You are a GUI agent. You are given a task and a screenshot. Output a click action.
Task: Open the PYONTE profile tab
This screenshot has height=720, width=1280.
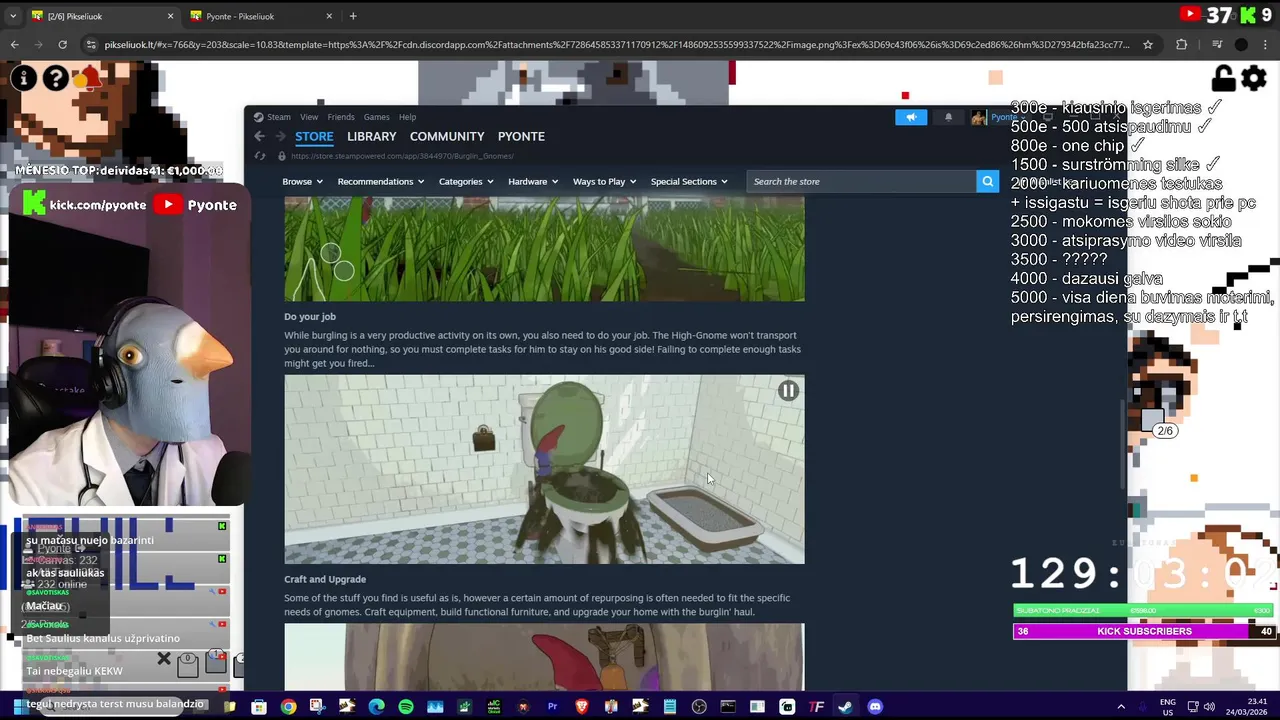pyautogui.click(x=521, y=136)
